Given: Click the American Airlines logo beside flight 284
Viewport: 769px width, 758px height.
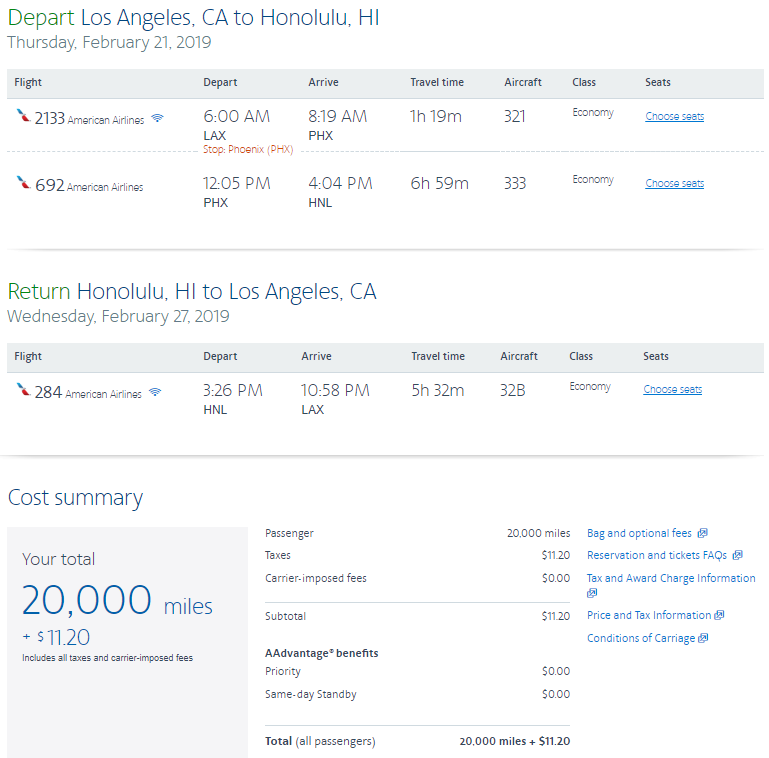Looking at the screenshot, I should click(23, 390).
